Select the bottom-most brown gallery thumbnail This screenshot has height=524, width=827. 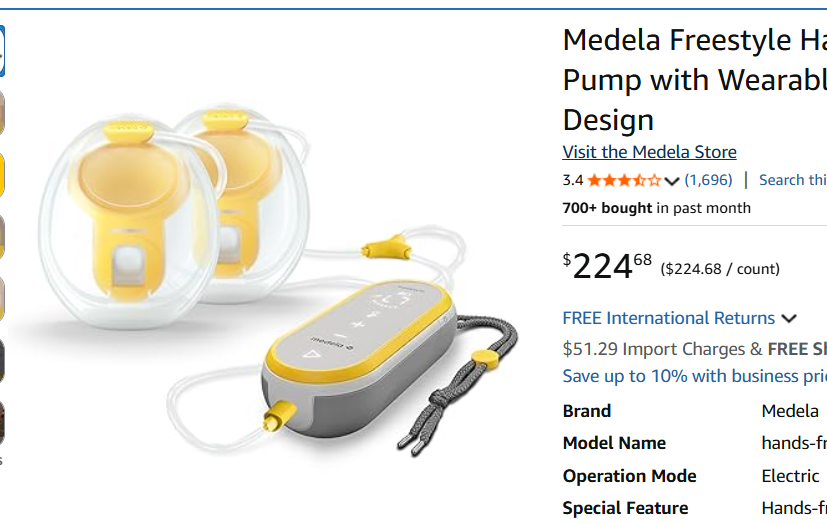click(2, 423)
